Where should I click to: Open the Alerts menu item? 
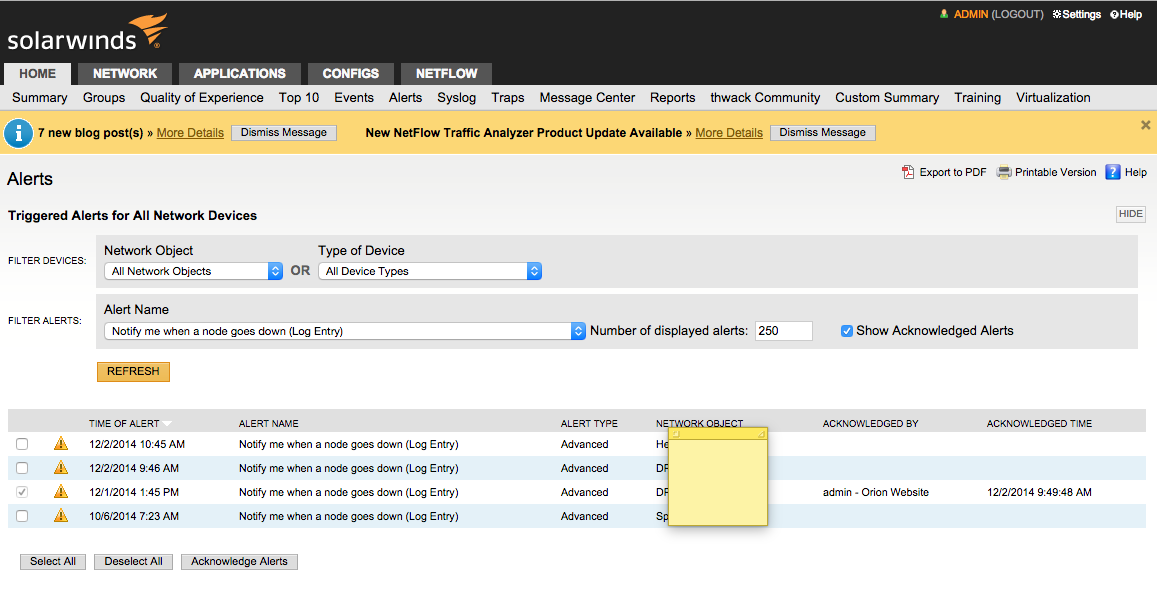pos(406,97)
